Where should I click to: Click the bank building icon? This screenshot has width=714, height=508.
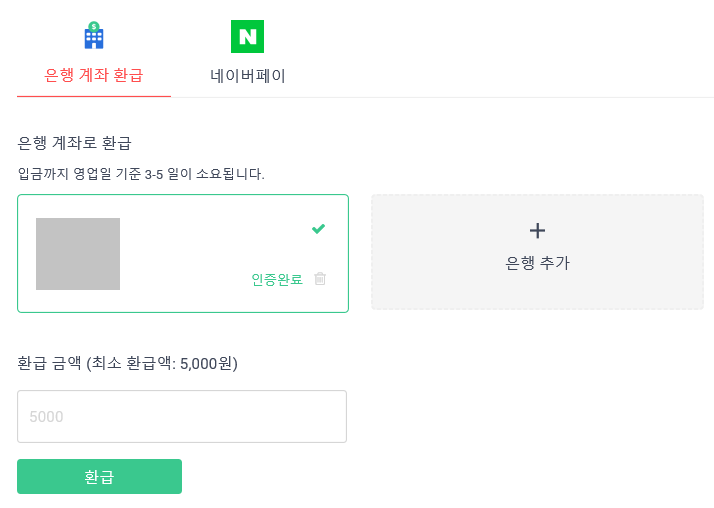(x=94, y=36)
